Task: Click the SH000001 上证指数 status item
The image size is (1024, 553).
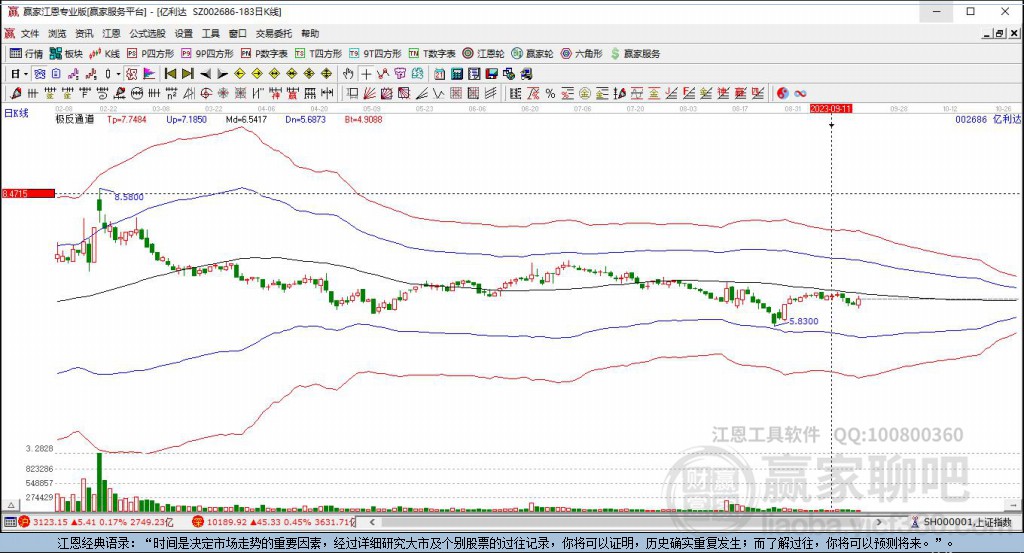Action: click(x=962, y=522)
